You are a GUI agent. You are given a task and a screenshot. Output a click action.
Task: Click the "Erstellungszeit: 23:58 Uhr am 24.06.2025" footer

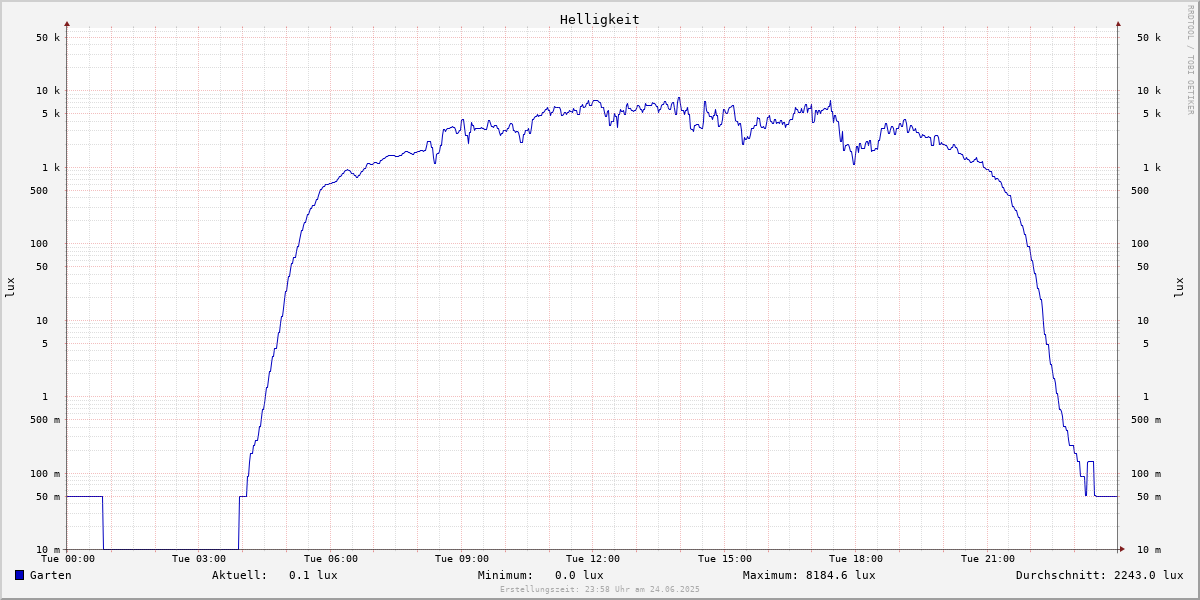(x=600, y=589)
